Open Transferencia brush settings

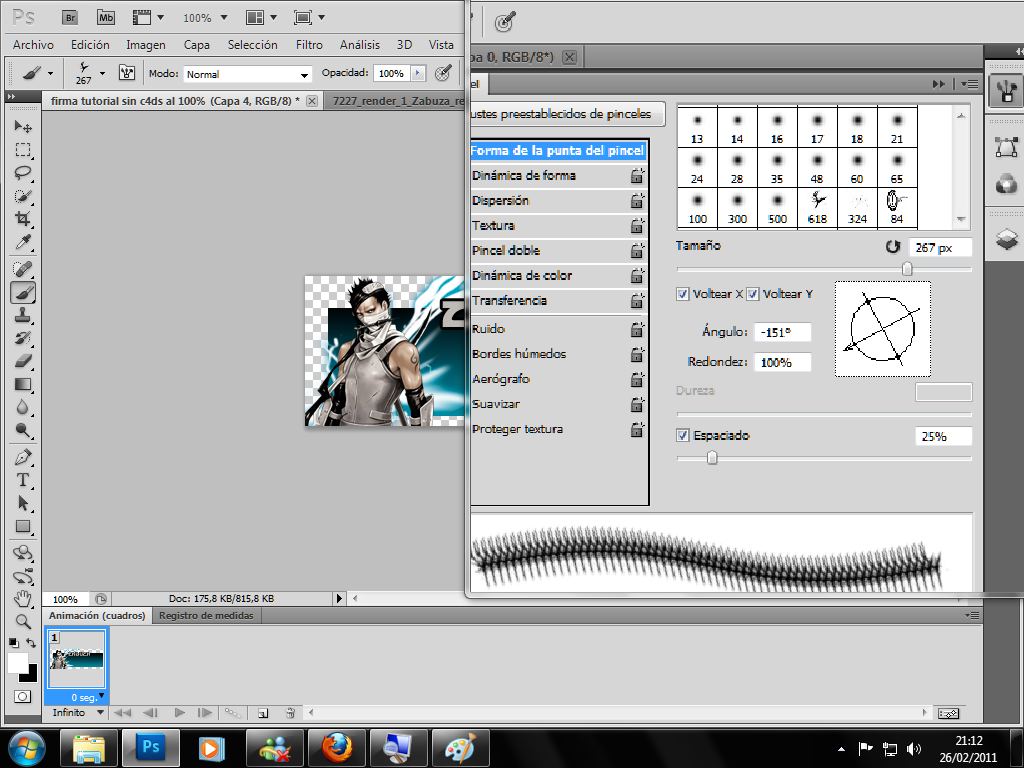tap(509, 300)
